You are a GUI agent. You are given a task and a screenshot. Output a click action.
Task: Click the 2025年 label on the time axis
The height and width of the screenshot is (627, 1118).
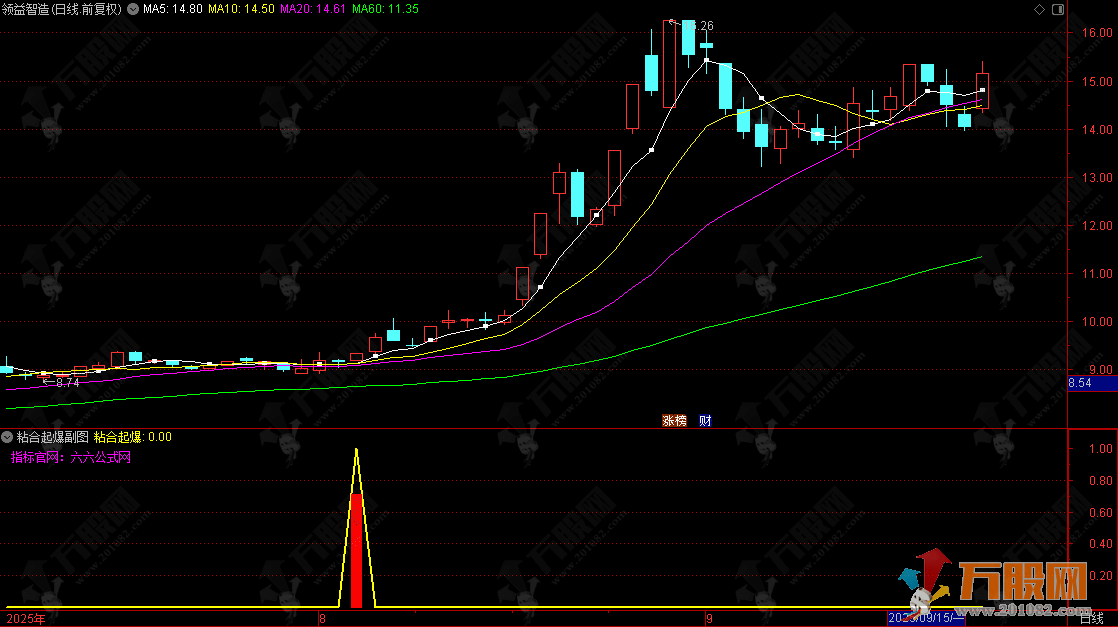click(x=26, y=618)
